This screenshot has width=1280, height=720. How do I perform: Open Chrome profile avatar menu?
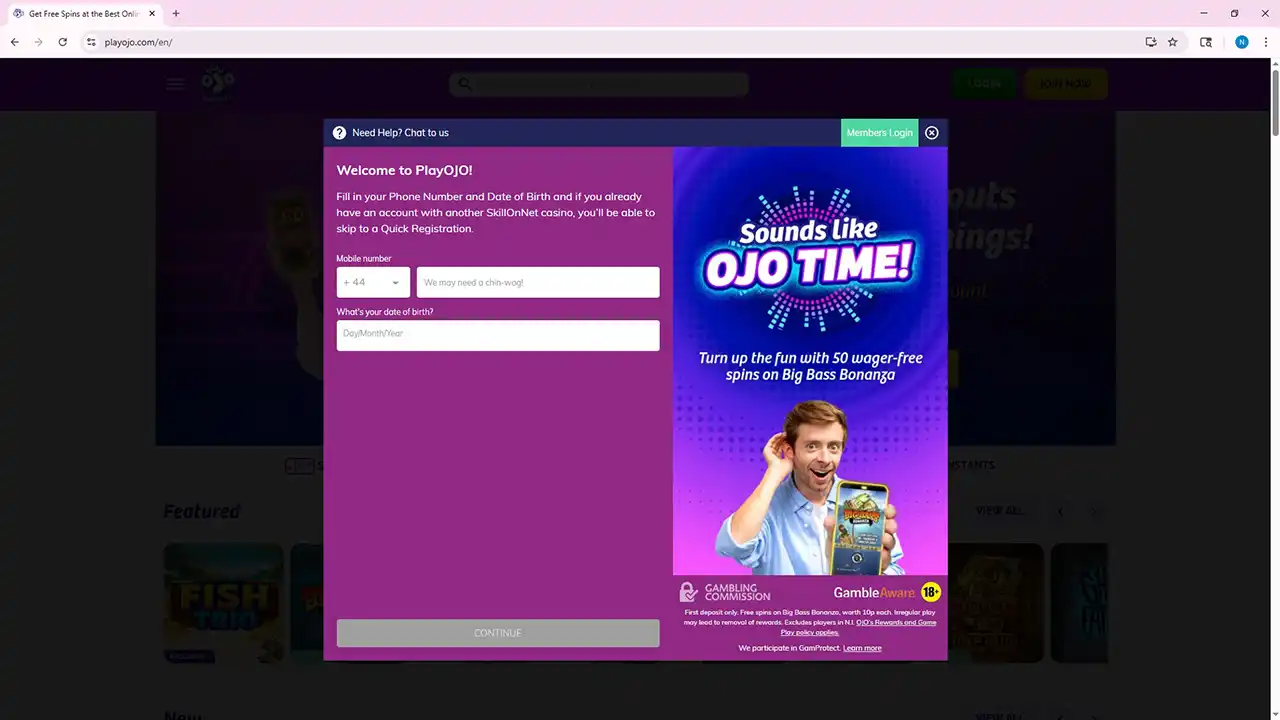pyautogui.click(x=1241, y=42)
